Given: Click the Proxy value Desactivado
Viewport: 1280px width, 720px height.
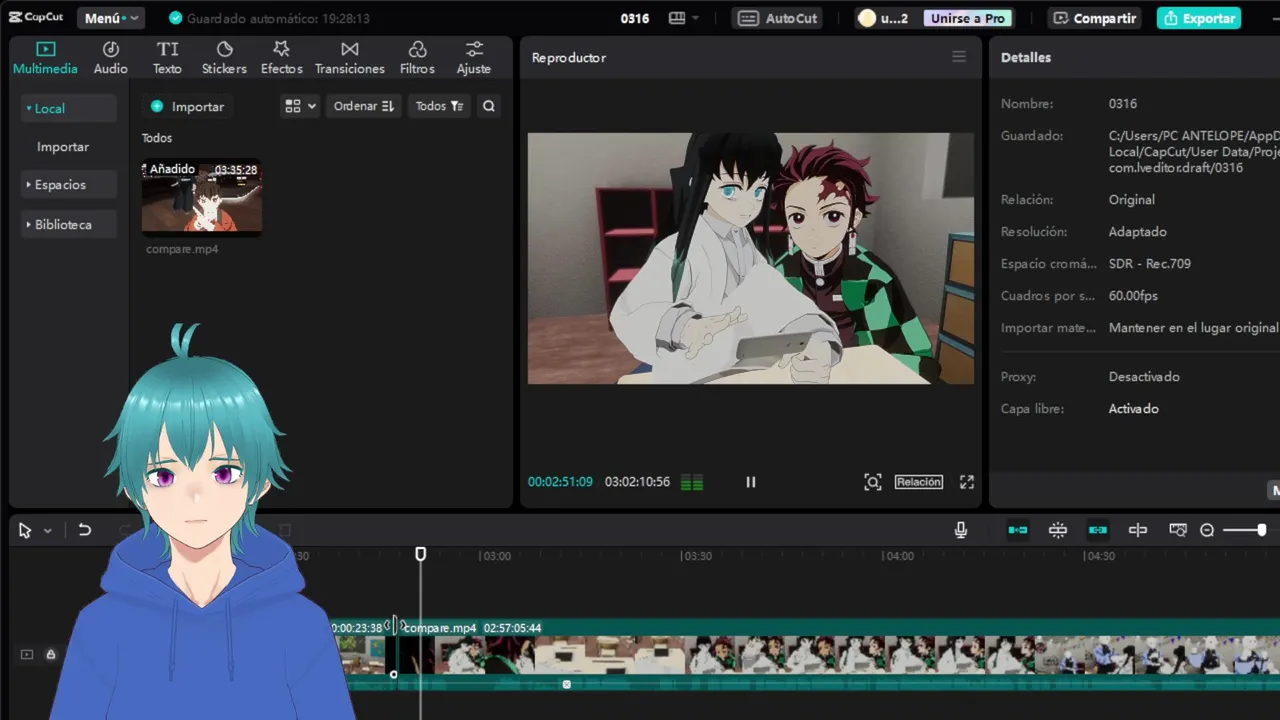Looking at the screenshot, I should click(1144, 377).
